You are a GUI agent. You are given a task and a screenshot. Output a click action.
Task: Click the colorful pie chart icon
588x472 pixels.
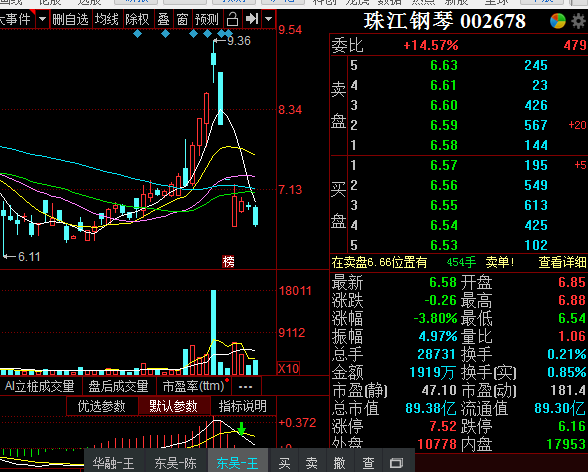click(x=558, y=21)
